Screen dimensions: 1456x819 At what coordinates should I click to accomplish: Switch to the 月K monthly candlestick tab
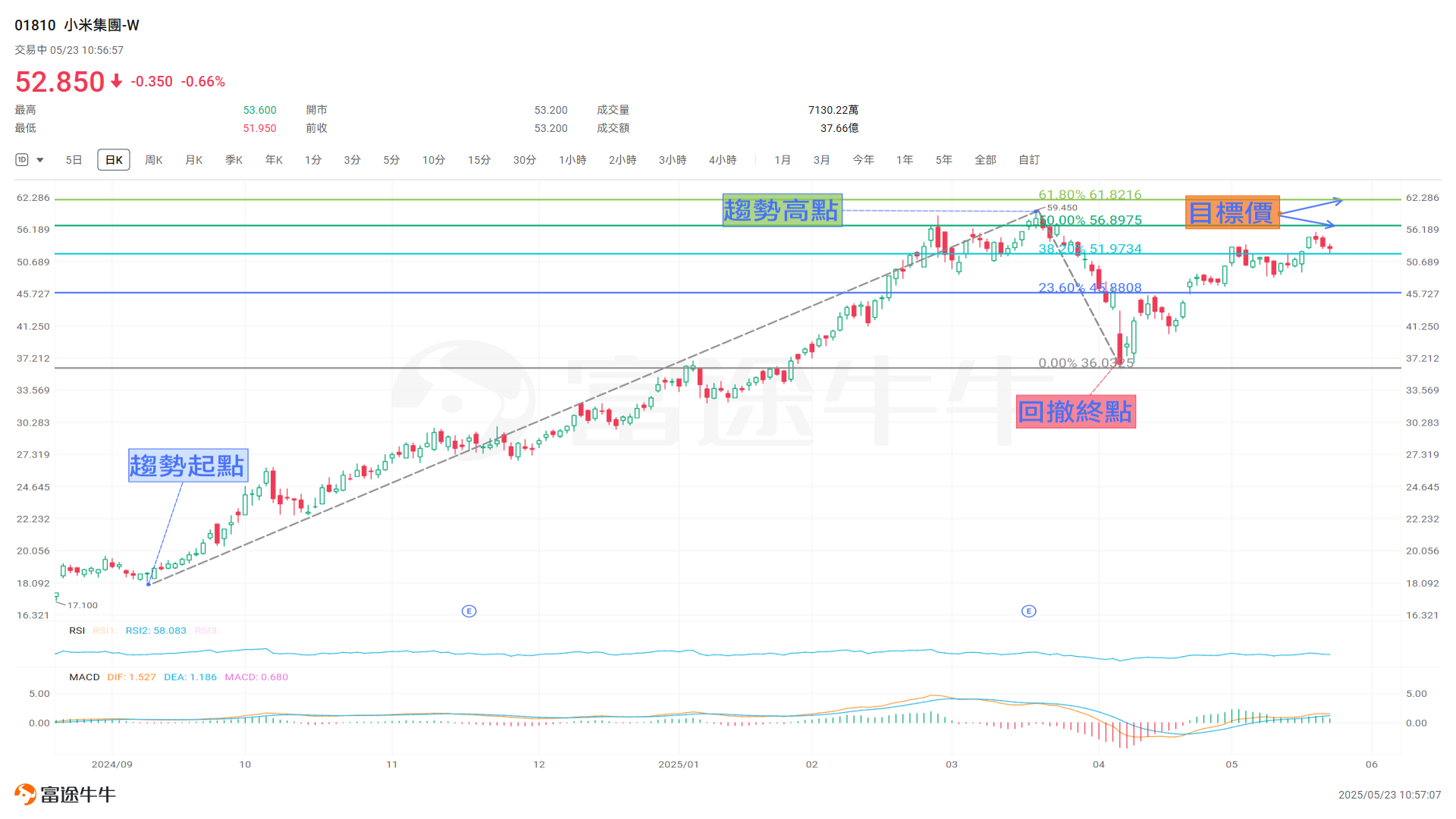pos(193,160)
